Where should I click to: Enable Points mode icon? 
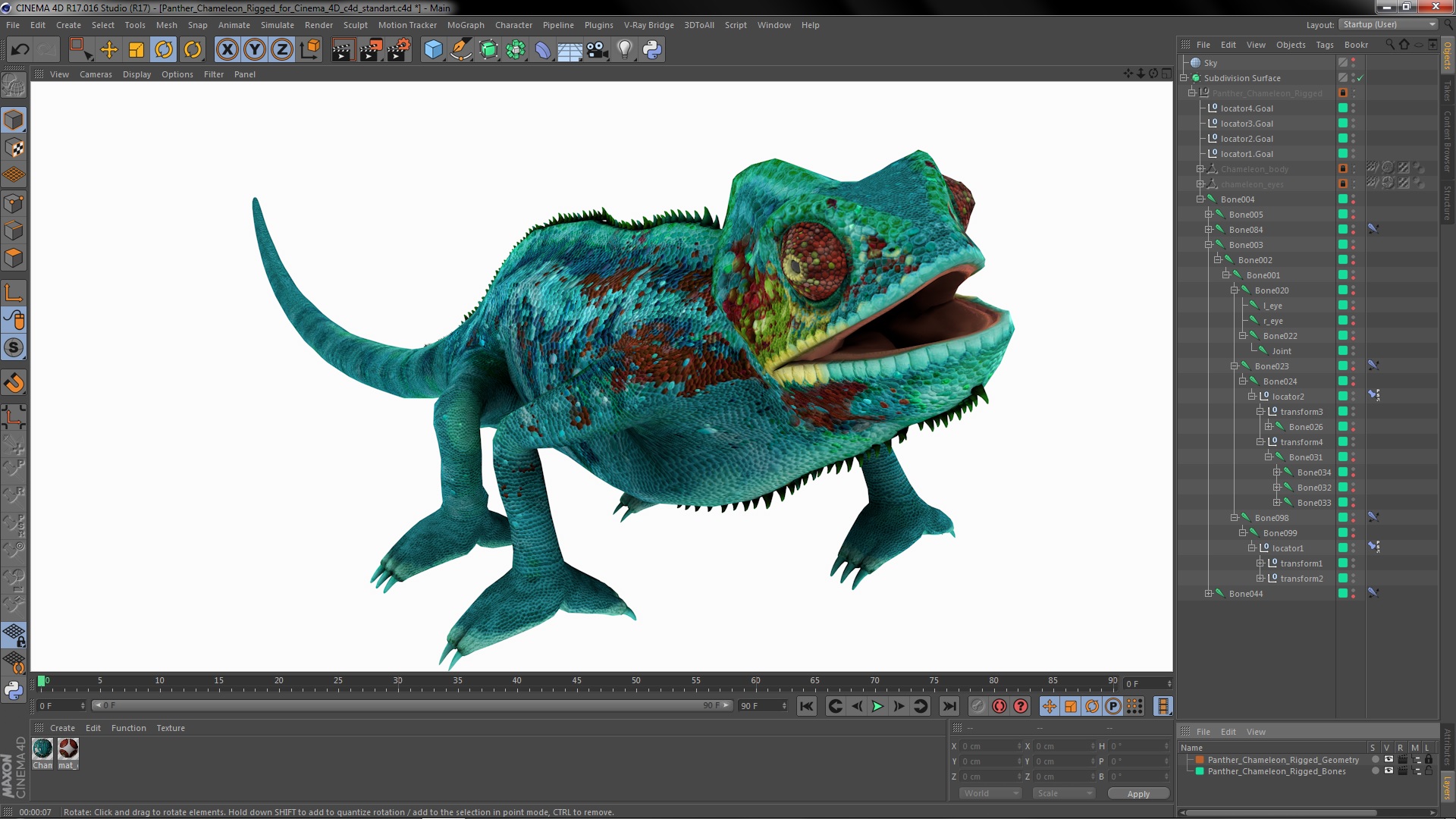pos(14,203)
